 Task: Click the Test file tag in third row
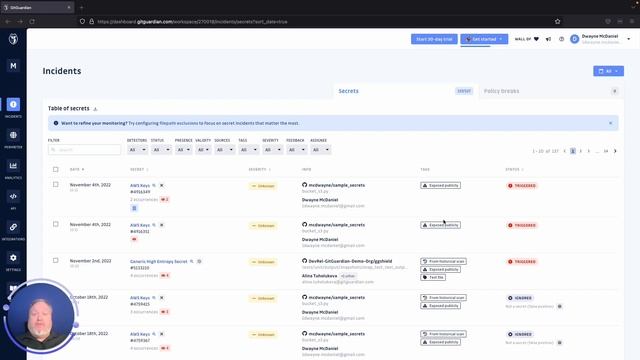click(433, 277)
